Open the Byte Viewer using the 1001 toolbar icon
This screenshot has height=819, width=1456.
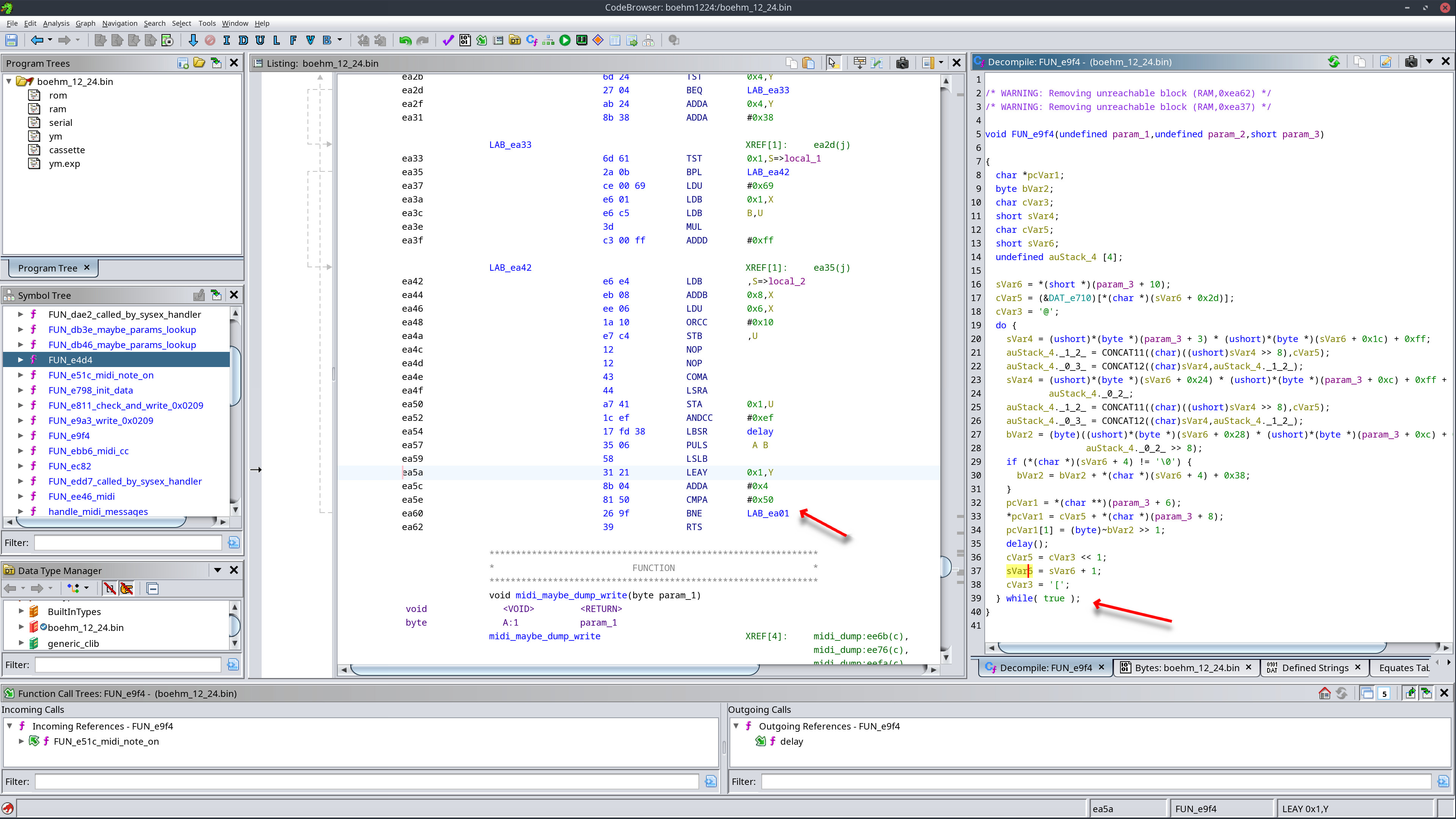[464, 39]
